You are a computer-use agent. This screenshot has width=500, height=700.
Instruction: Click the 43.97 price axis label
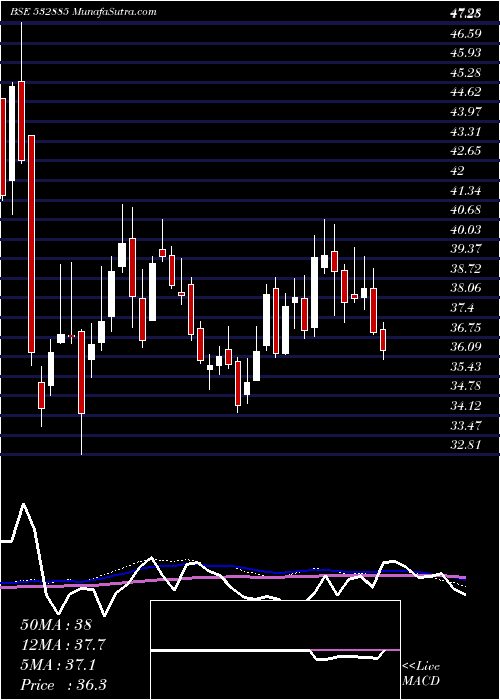point(466,112)
